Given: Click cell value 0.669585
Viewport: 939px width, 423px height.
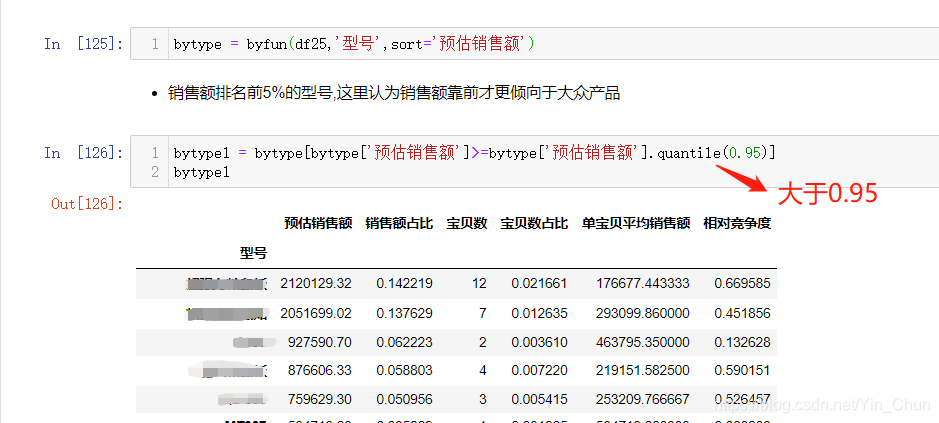Looking at the screenshot, I should pos(743,283).
